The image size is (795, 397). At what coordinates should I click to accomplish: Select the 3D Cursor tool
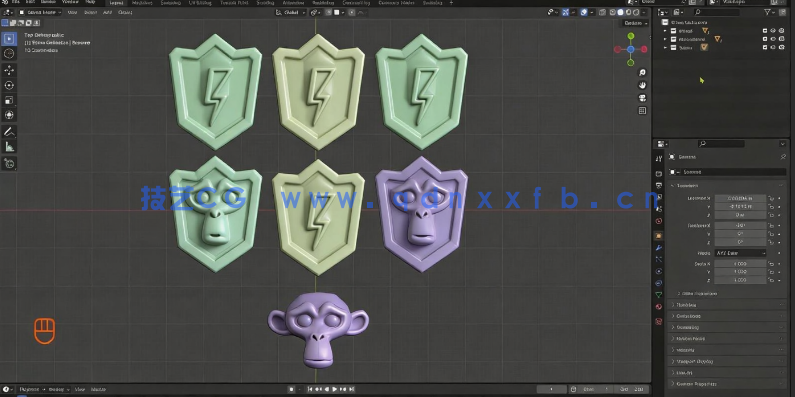click(9, 53)
